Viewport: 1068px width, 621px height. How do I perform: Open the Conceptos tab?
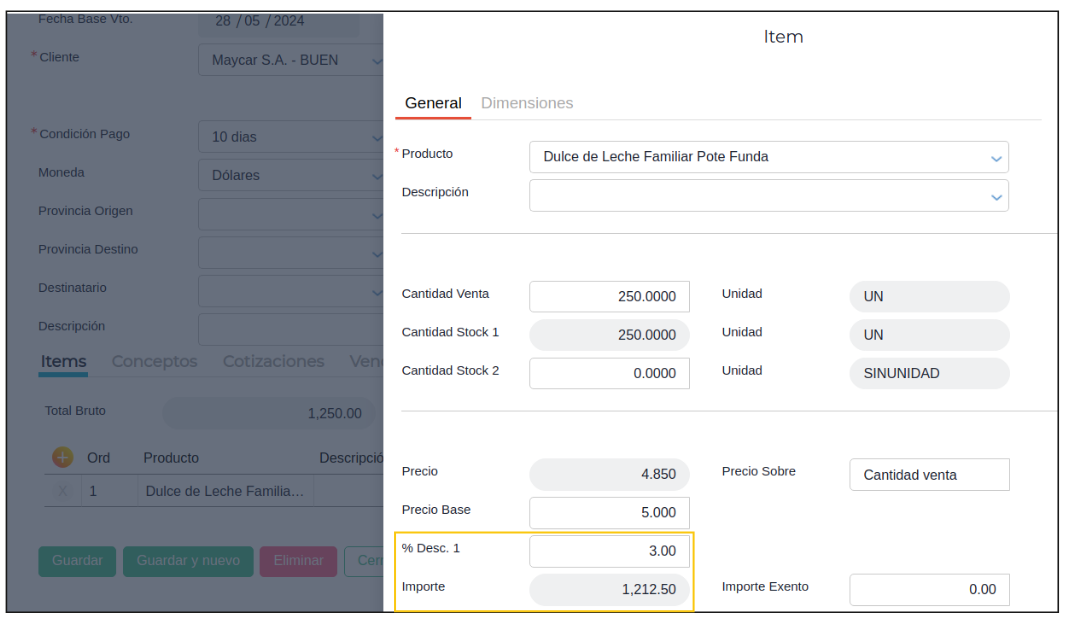(x=154, y=361)
